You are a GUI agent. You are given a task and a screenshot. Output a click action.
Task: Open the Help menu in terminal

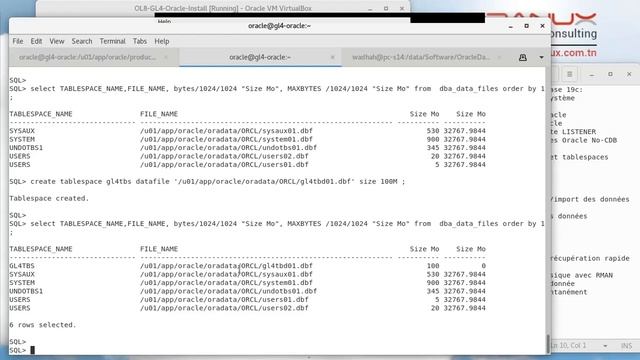pos(162,41)
